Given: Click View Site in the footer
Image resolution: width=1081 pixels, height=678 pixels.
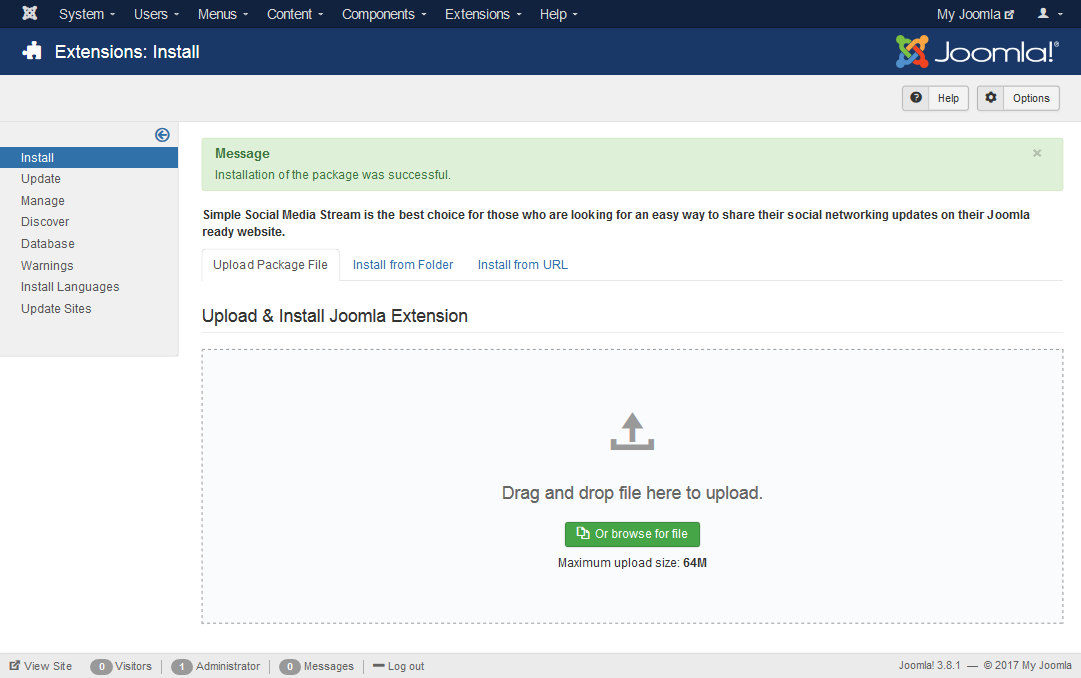Looking at the screenshot, I should click(41, 666).
